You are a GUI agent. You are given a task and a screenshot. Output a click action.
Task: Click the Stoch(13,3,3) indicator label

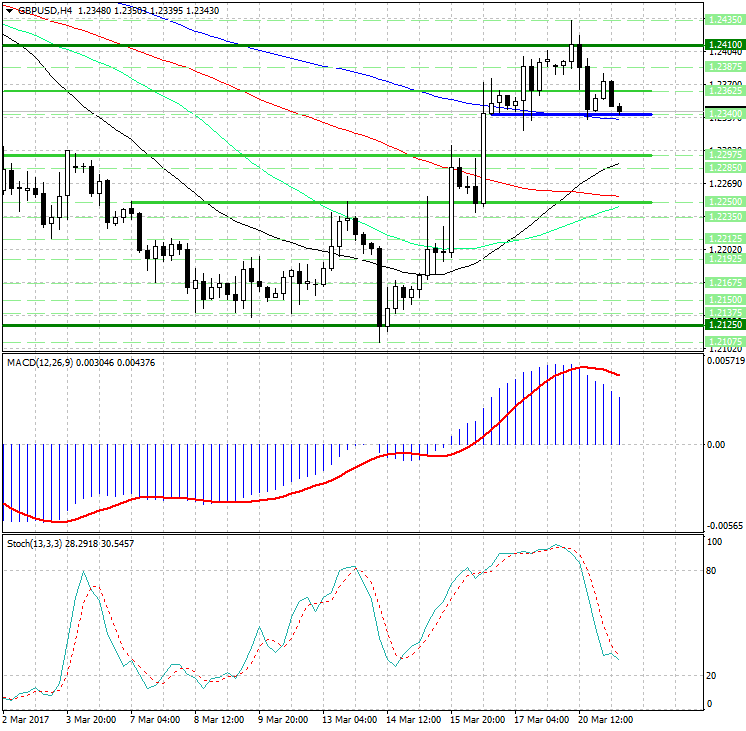[x=40, y=543]
